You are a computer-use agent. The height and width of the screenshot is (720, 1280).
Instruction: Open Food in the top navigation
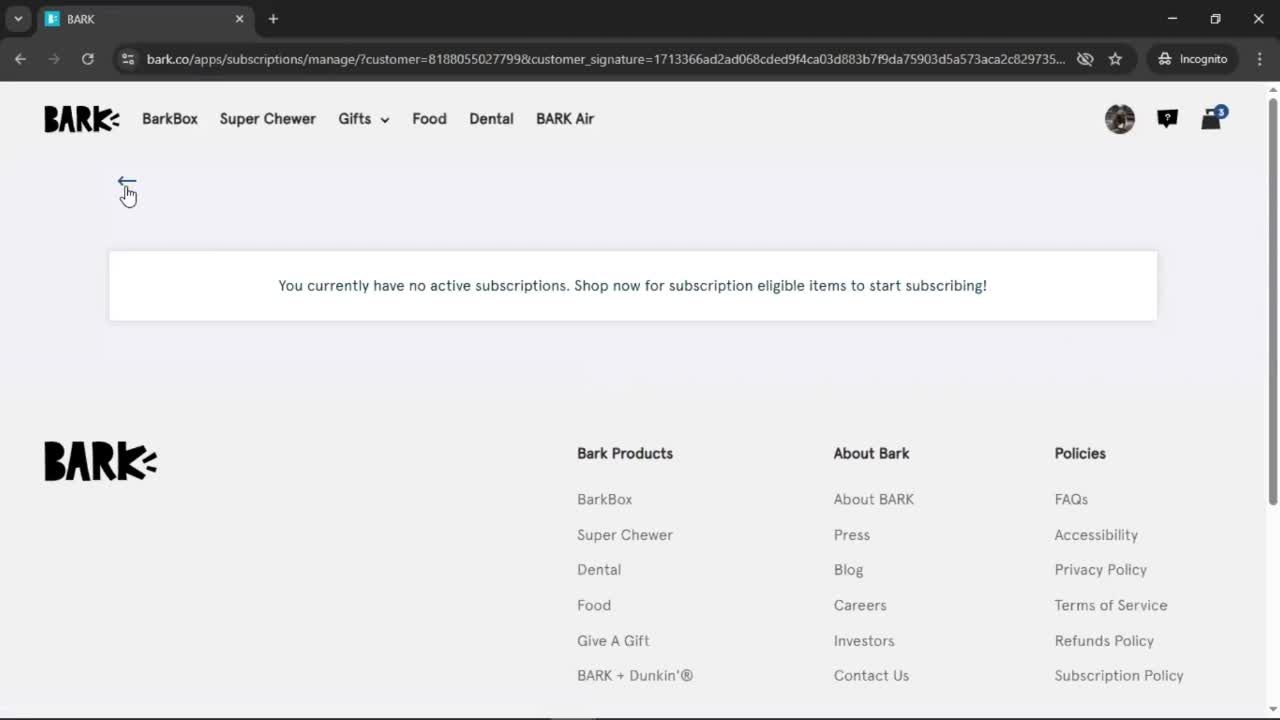pyautogui.click(x=430, y=119)
